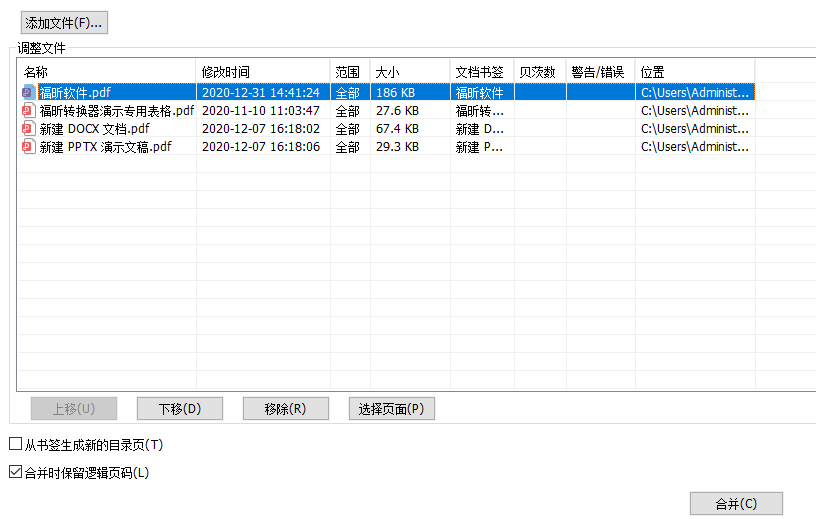
Task: Select the file 福昕软件.pdf
Action: pyautogui.click(x=75, y=93)
